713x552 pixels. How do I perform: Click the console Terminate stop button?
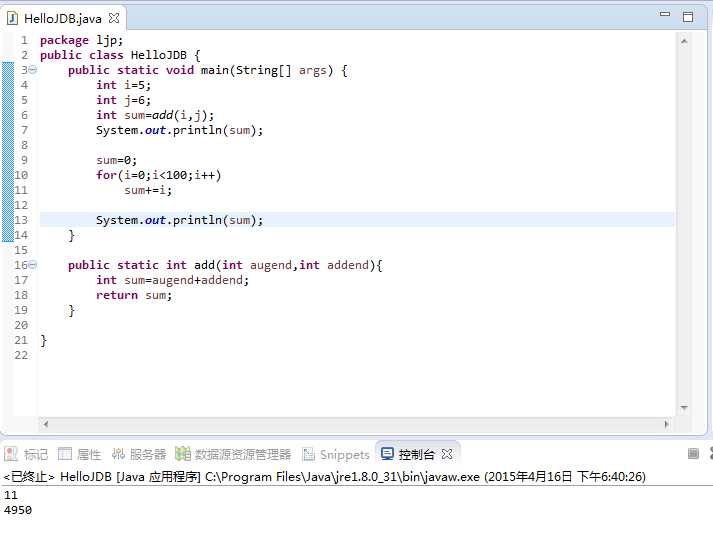693,453
